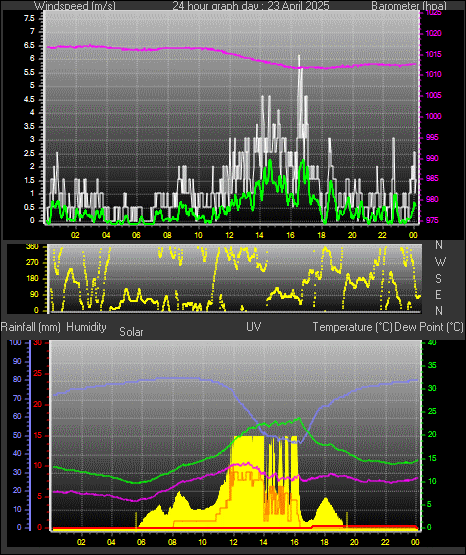
Task: Click the 270 wind direction degree label
Action: (32, 263)
